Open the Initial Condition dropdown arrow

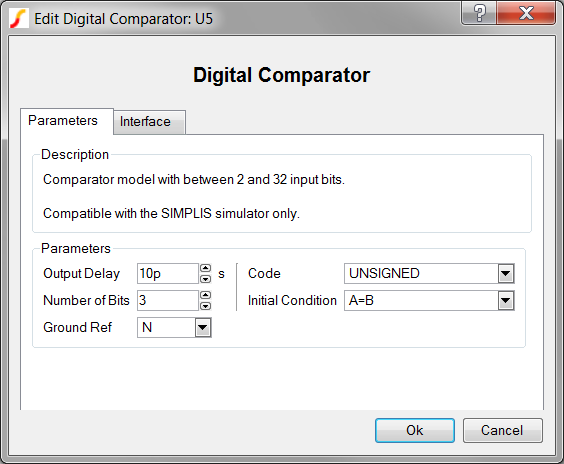pos(505,301)
